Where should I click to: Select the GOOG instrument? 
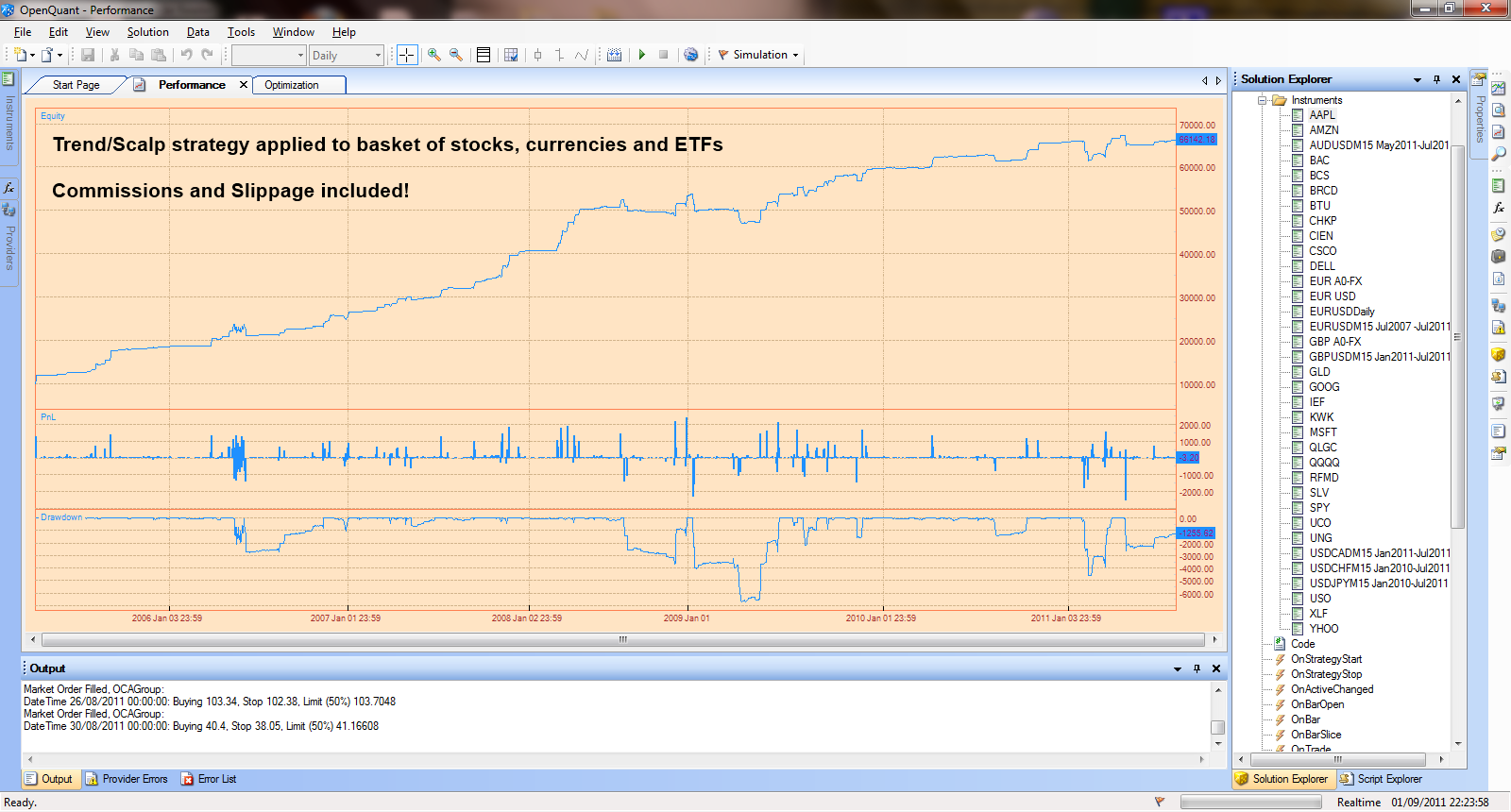coord(1324,387)
